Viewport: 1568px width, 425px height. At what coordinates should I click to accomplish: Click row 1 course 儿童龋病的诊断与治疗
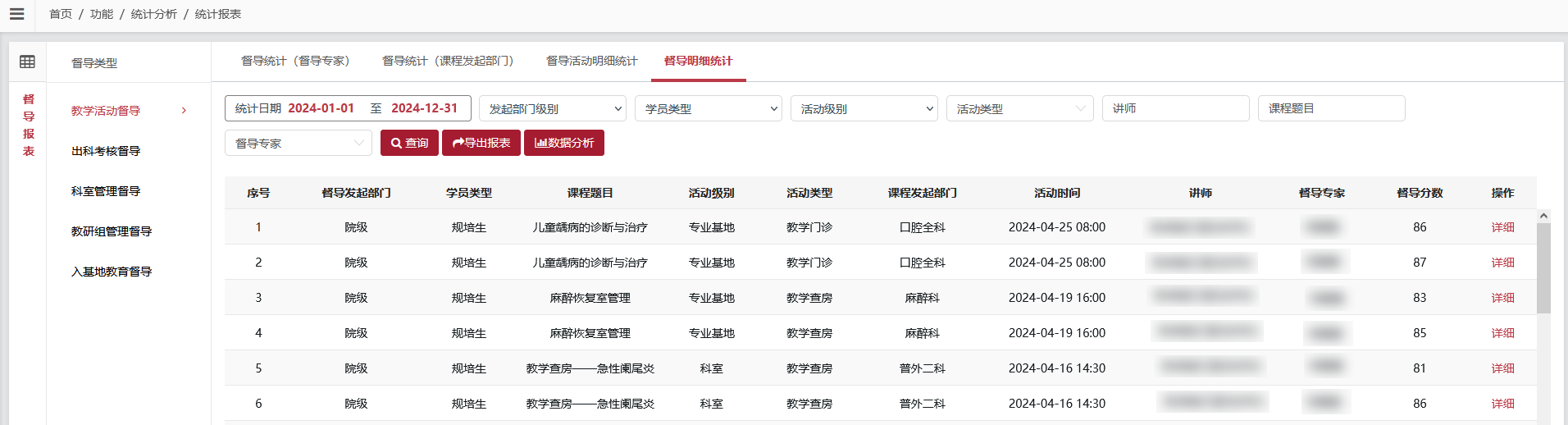590,227
